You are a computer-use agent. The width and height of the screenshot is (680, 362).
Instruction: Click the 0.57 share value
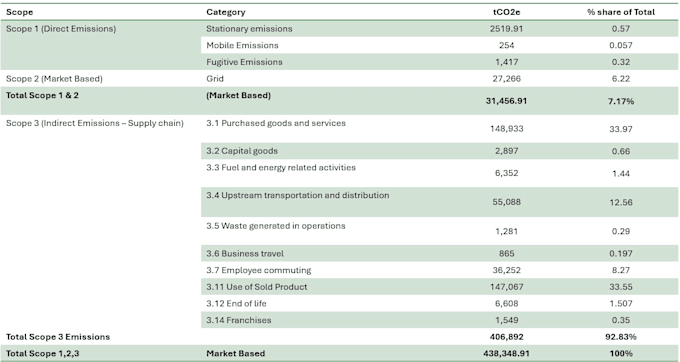point(621,29)
